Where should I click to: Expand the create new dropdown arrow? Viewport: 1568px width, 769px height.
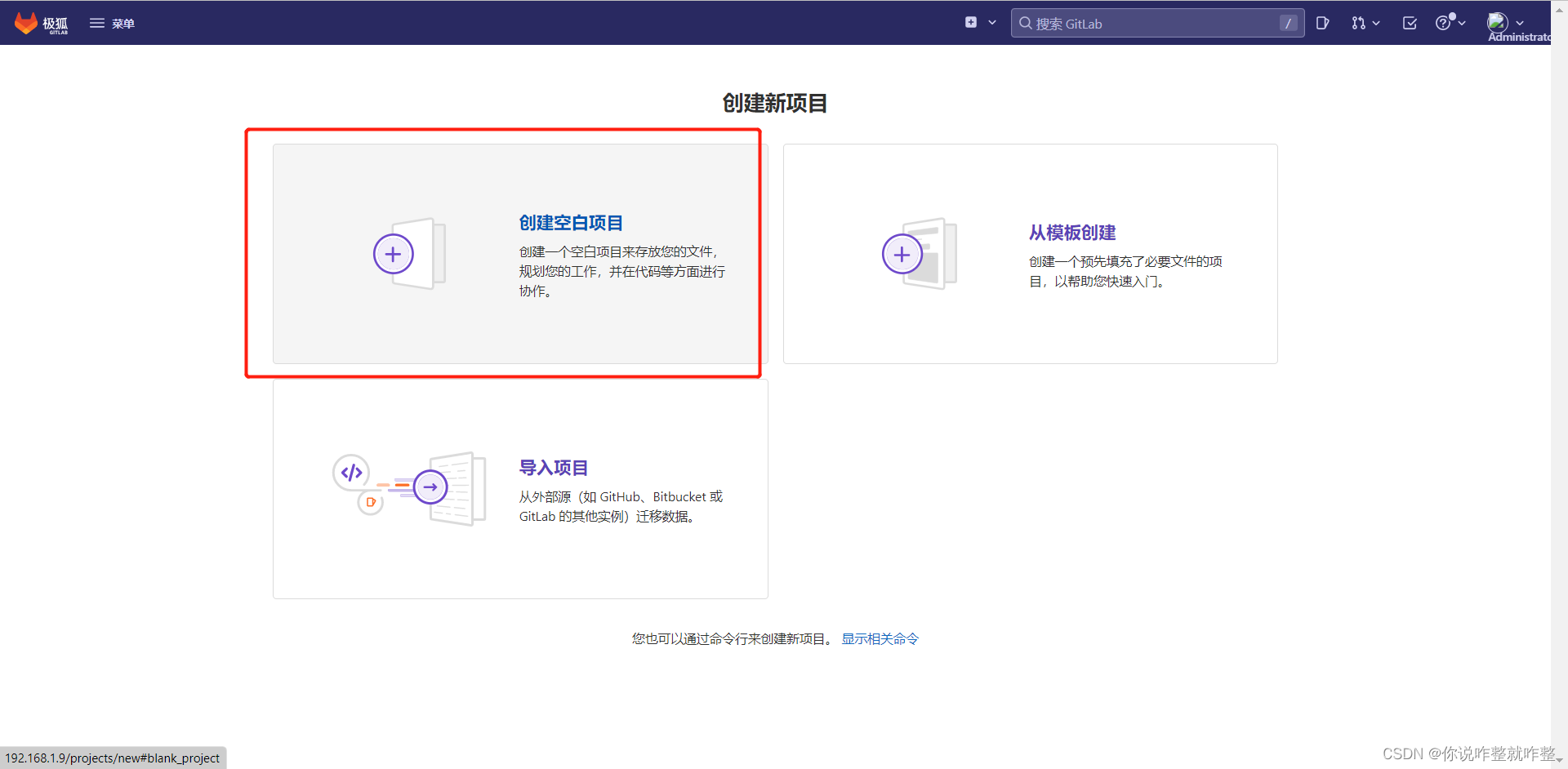(x=992, y=23)
